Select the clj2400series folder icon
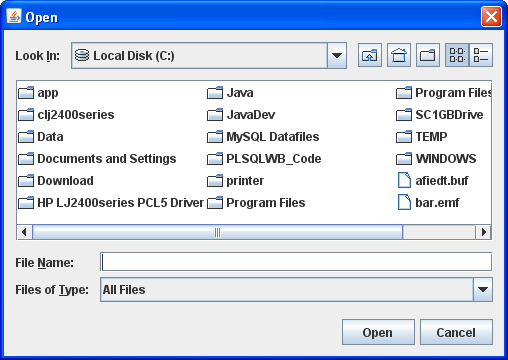Screen dimensions: 508x360 click(26, 115)
